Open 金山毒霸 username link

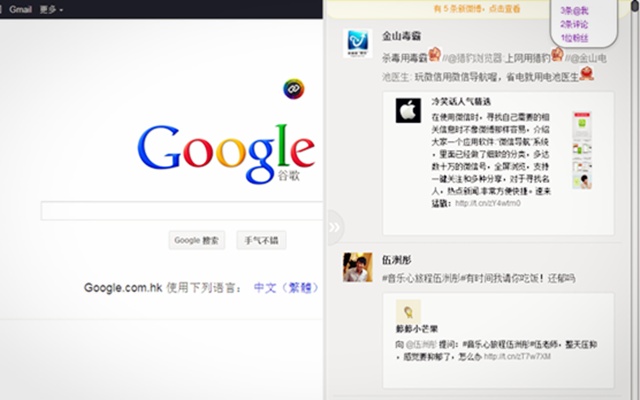(401, 36)
